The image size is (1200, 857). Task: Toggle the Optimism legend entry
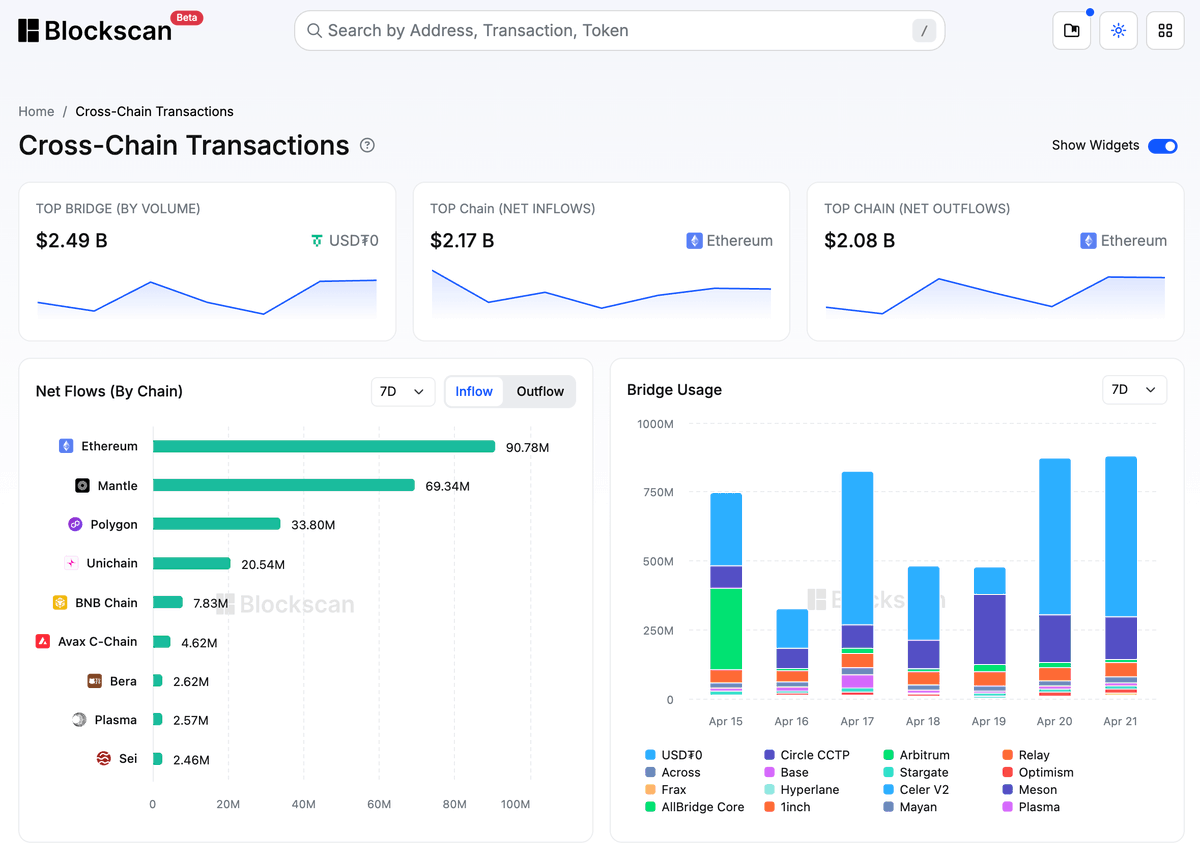pyautogui.click(x=1038, y=772)
